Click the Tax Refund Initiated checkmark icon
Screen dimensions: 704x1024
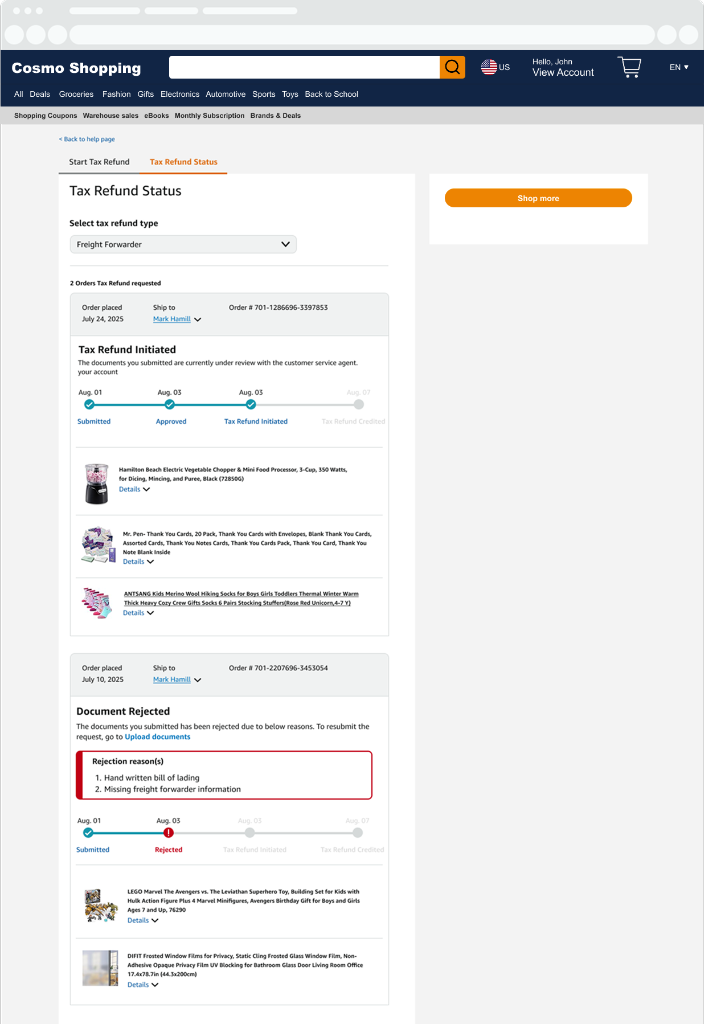pyautogui.click(x=250, y=405)
